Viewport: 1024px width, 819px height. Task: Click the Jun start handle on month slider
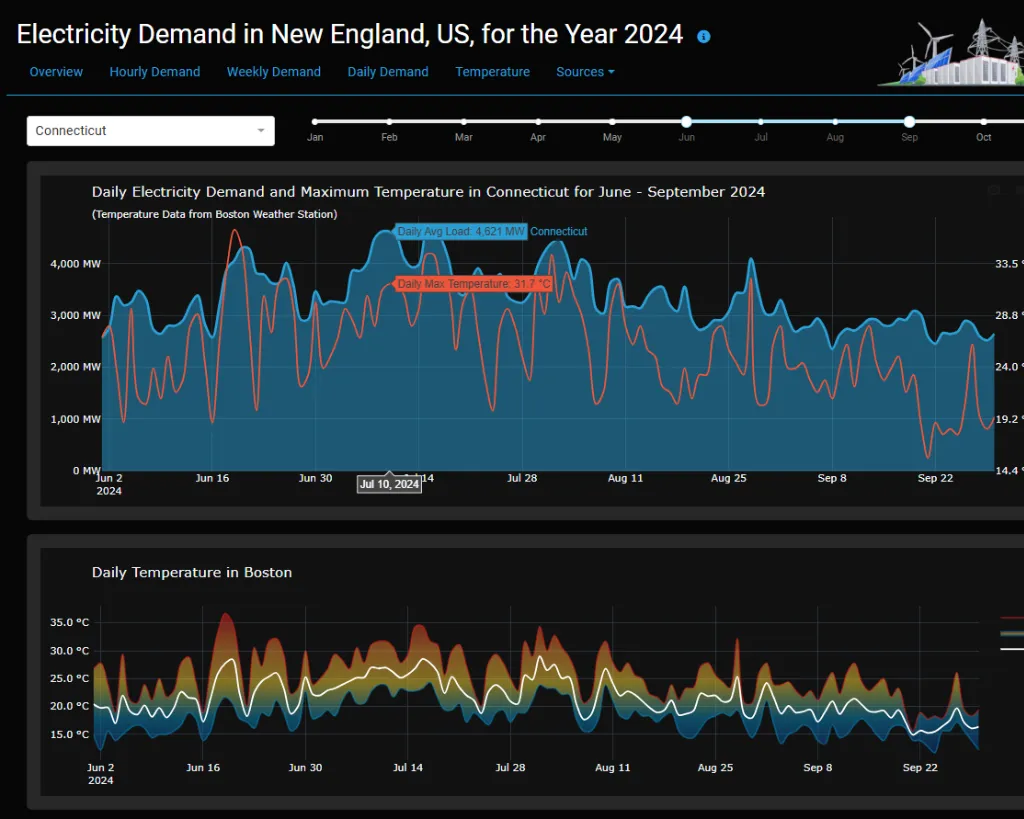coord(686,122)
